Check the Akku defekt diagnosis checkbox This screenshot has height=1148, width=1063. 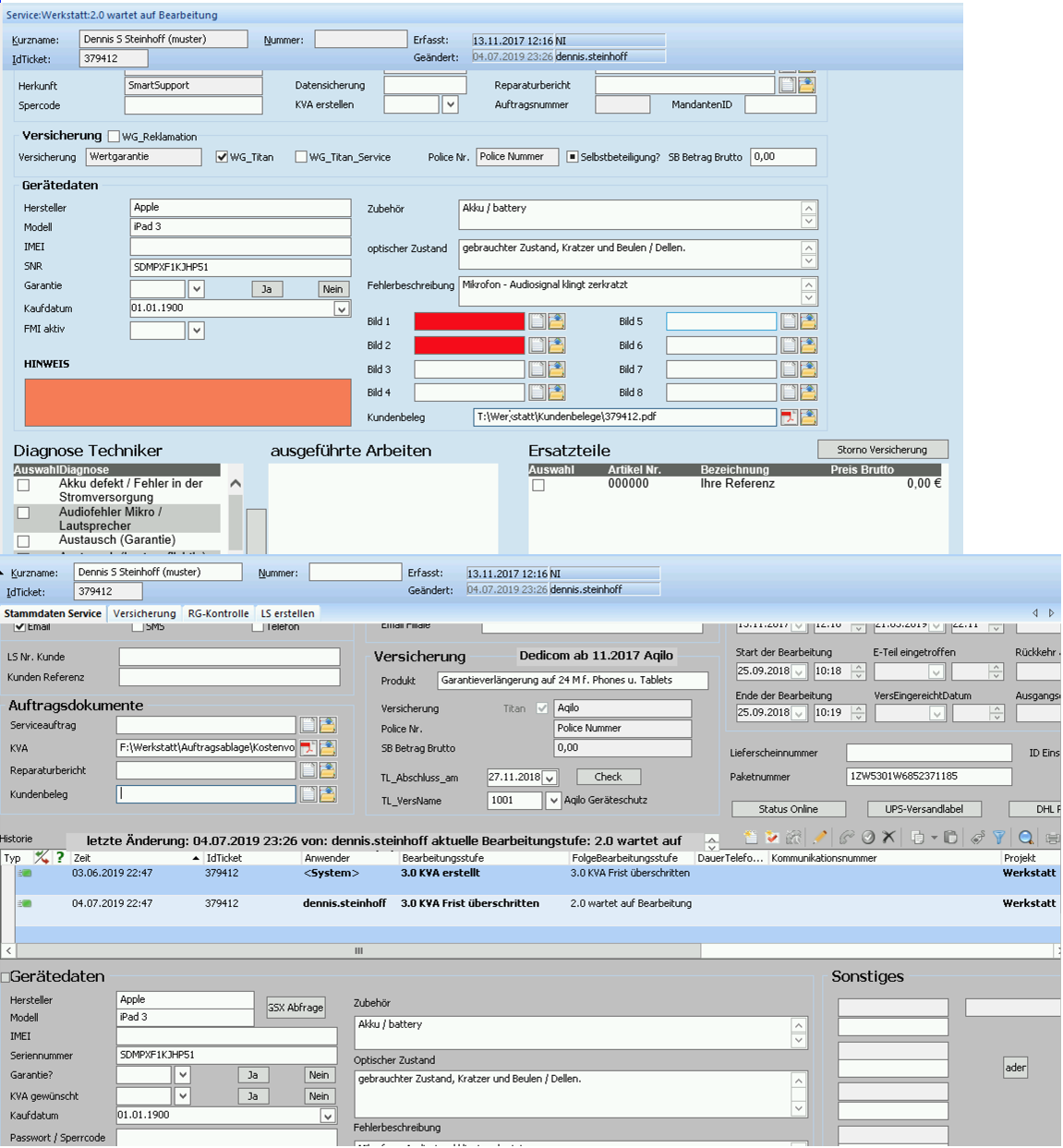24,485
